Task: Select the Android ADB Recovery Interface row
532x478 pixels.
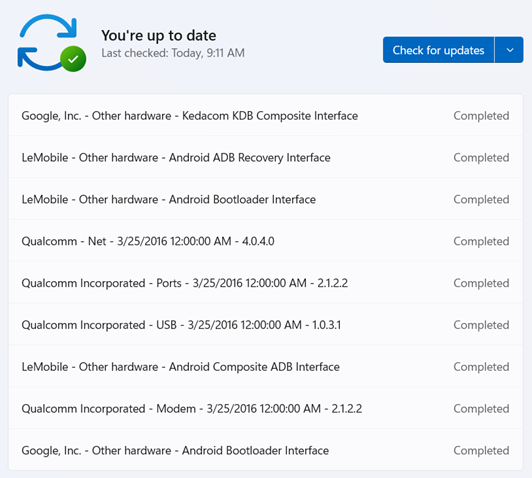Action: 266,157
